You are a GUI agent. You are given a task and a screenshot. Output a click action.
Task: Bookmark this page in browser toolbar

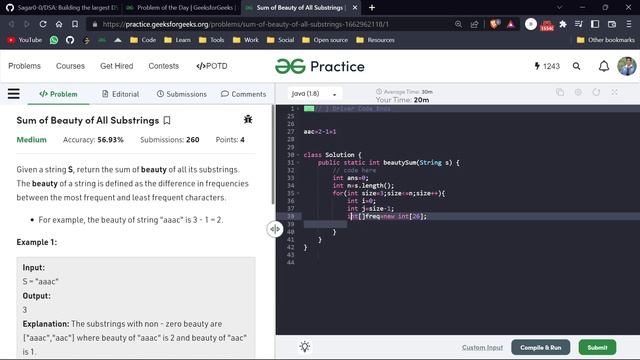click(x=75, y=24)
